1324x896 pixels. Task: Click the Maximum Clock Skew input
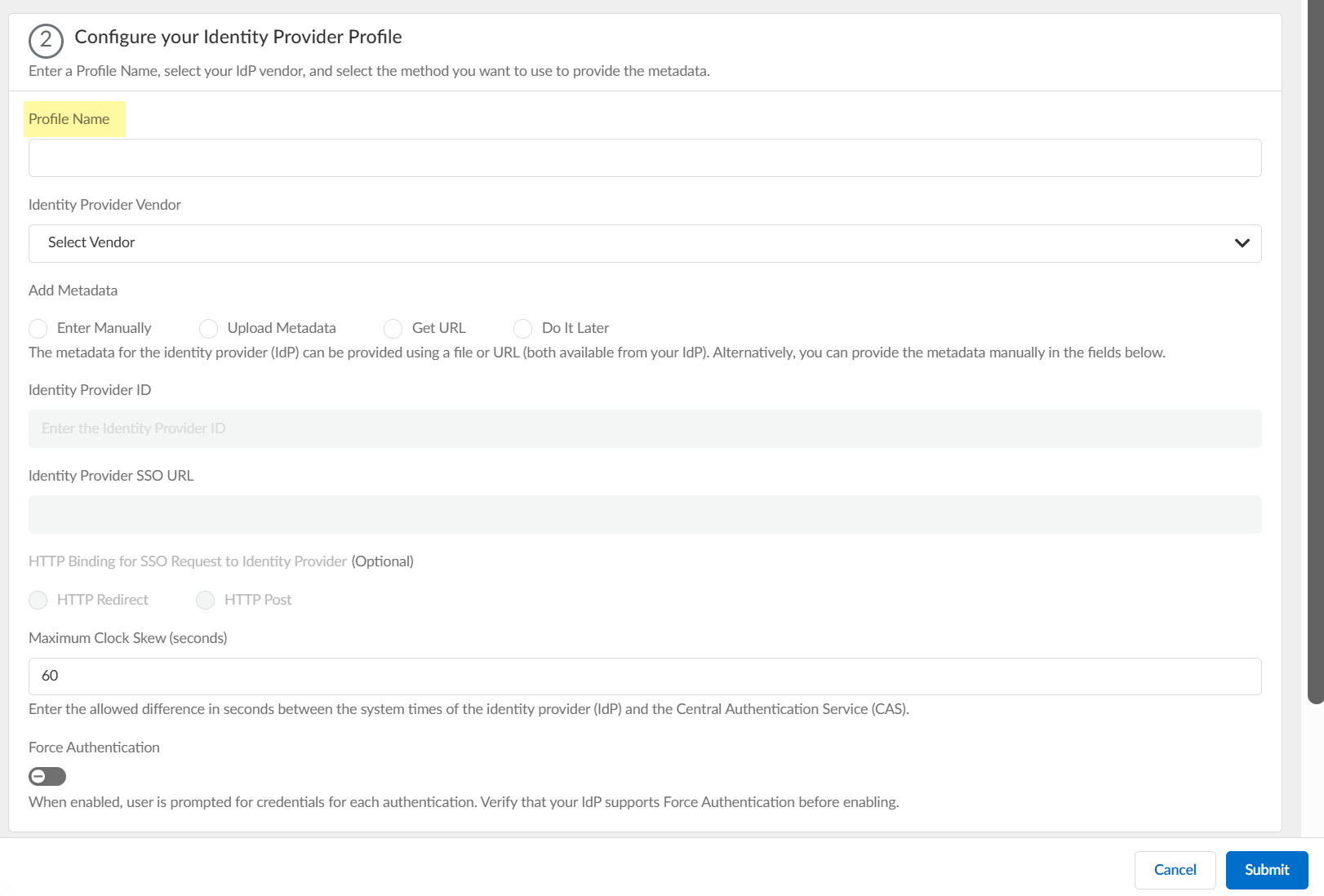[644, 676]
